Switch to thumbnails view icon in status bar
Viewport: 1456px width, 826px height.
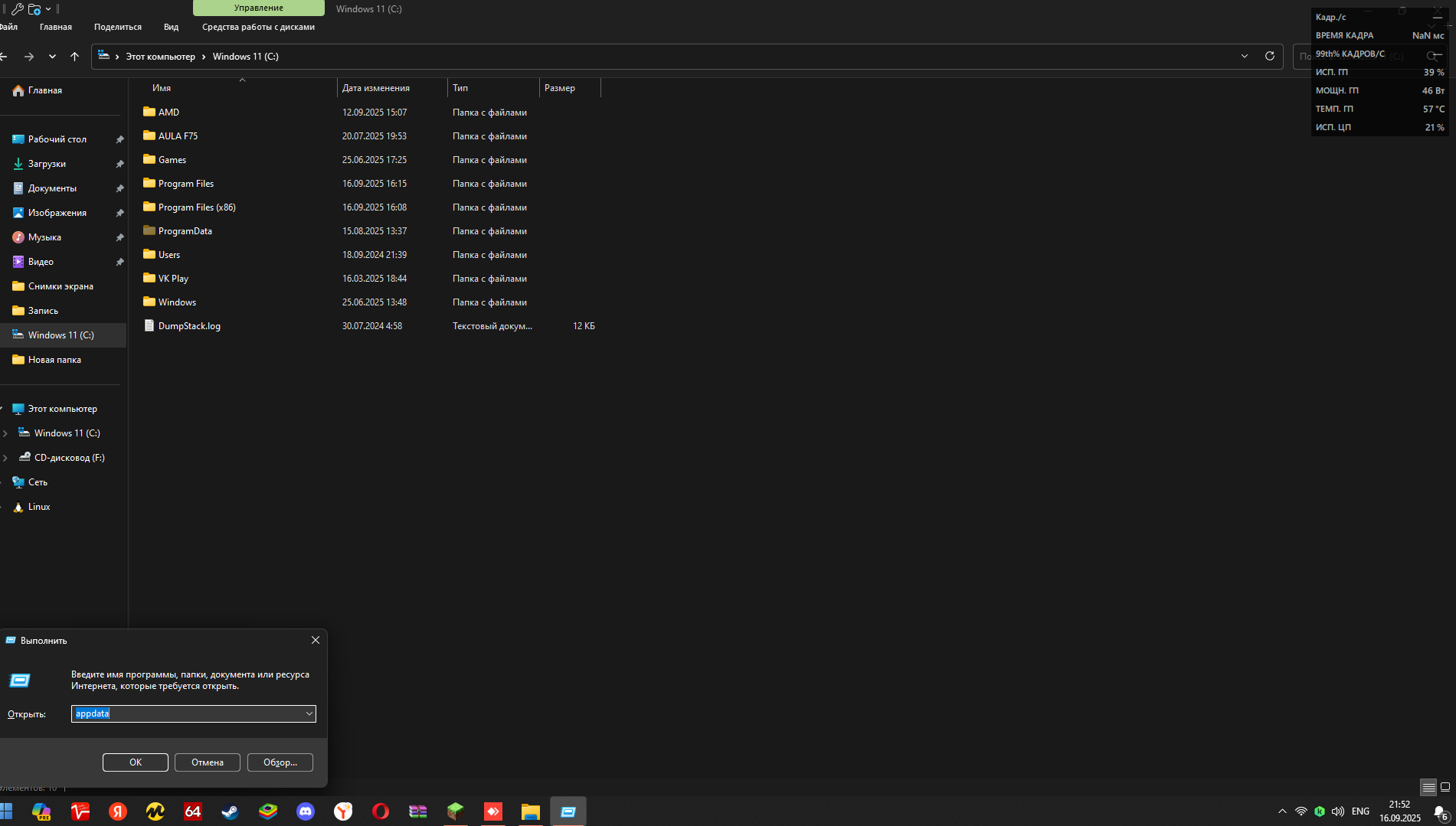tap(1445, 787)
